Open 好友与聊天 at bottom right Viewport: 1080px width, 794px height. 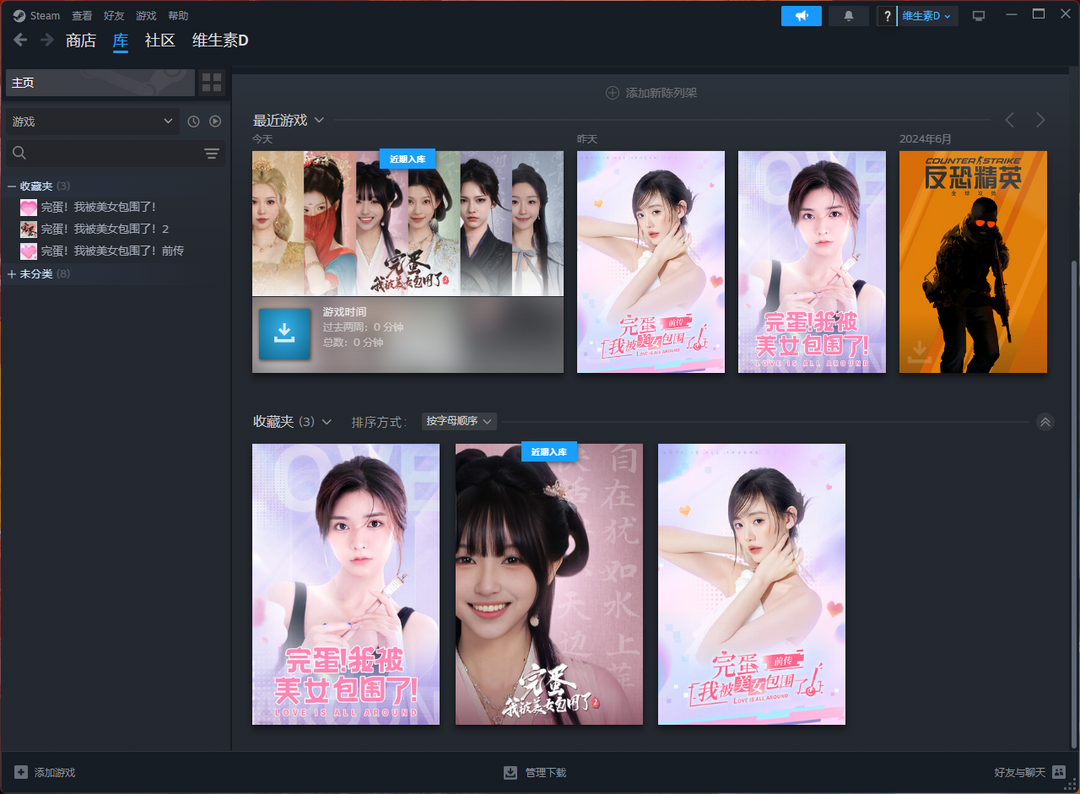click(x=1019, y=773)
